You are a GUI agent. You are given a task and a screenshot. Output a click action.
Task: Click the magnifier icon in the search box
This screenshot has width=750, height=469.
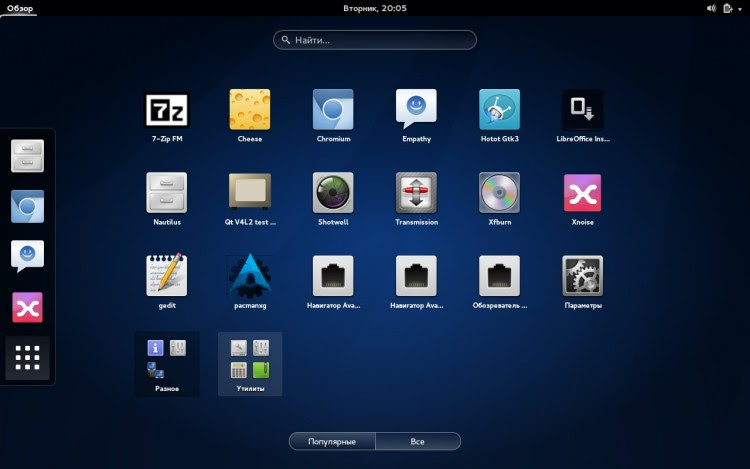(286, 40)
